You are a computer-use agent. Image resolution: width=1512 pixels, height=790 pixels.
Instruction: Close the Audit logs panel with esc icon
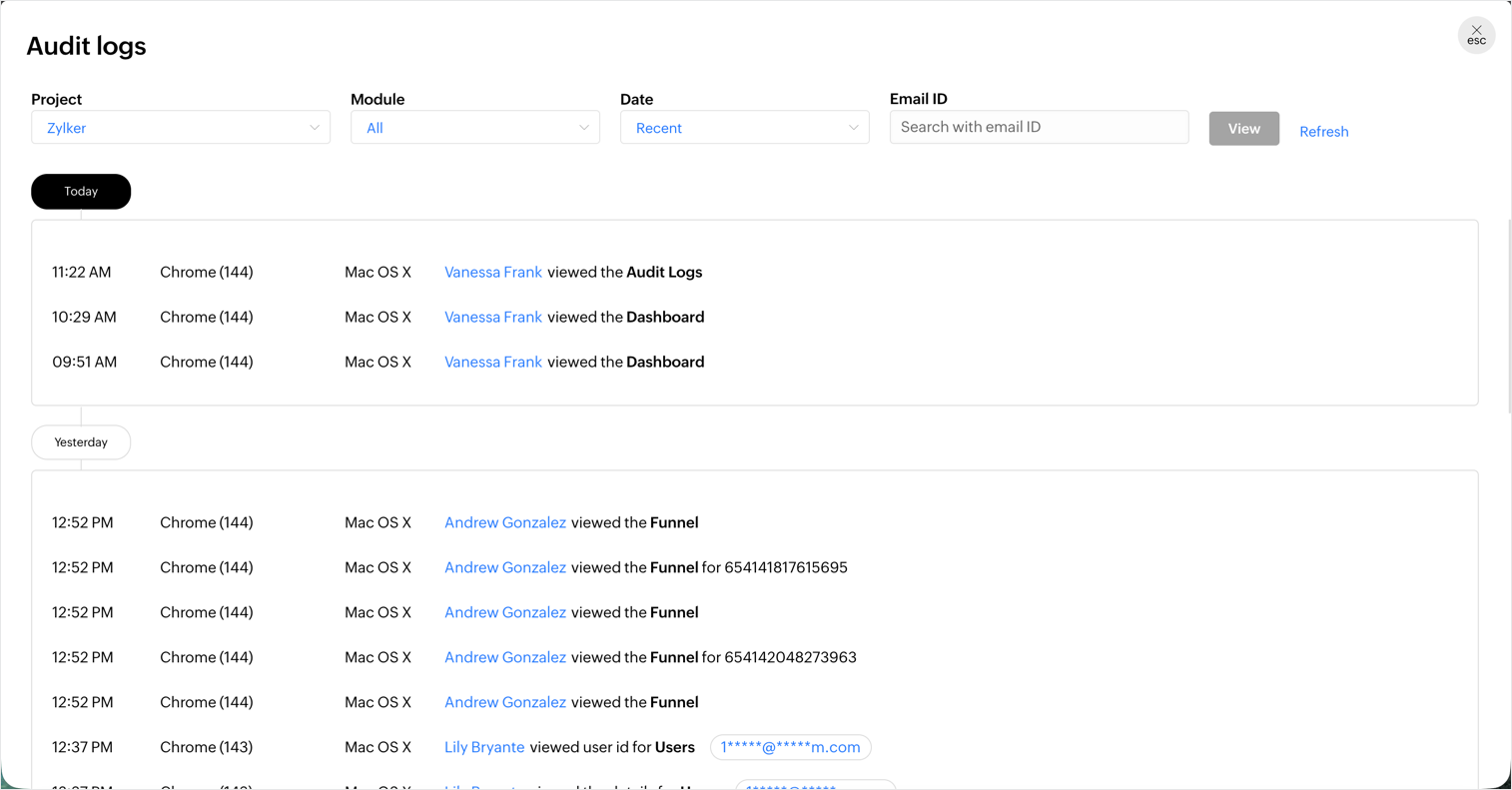[1475, 35]
